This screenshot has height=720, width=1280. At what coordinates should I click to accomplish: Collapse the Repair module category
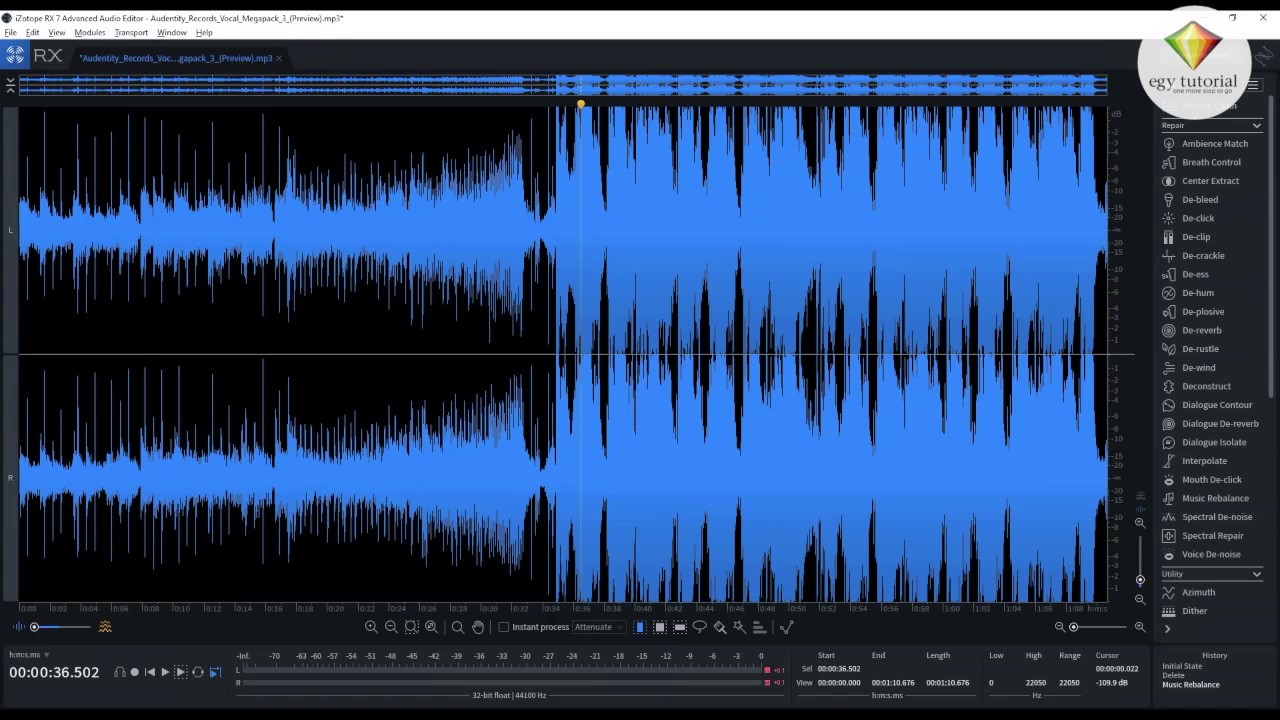[x=1256, y=126]
